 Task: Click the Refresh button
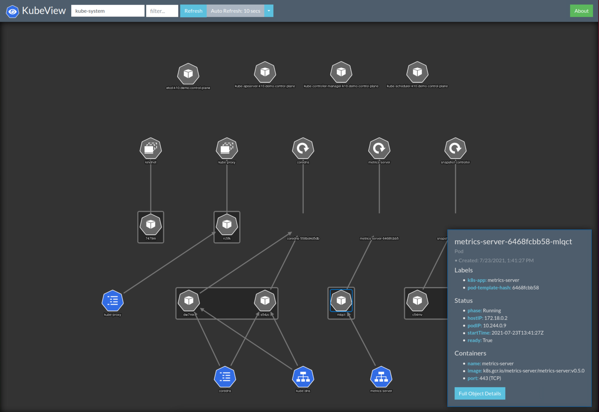click(x=193, y=11)
